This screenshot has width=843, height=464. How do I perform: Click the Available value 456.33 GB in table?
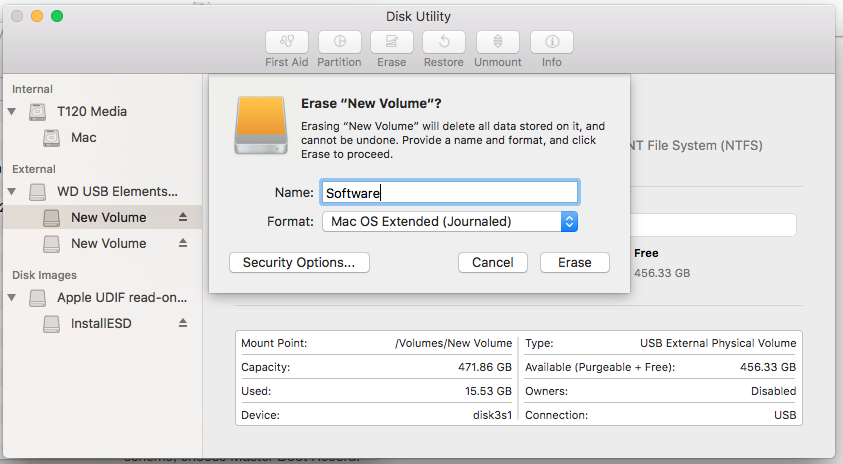[768, 367]
